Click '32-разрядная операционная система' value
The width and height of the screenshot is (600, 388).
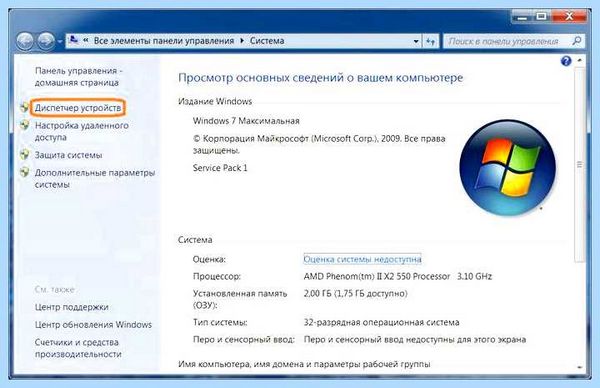381,322
